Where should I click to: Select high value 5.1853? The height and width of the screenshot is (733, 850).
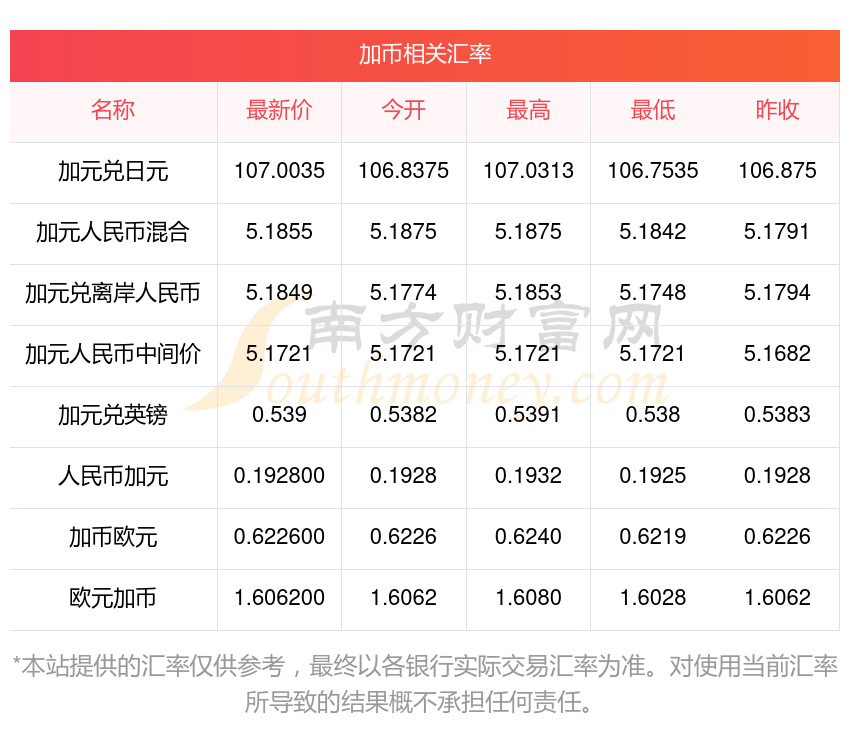(x=529, y=293)
